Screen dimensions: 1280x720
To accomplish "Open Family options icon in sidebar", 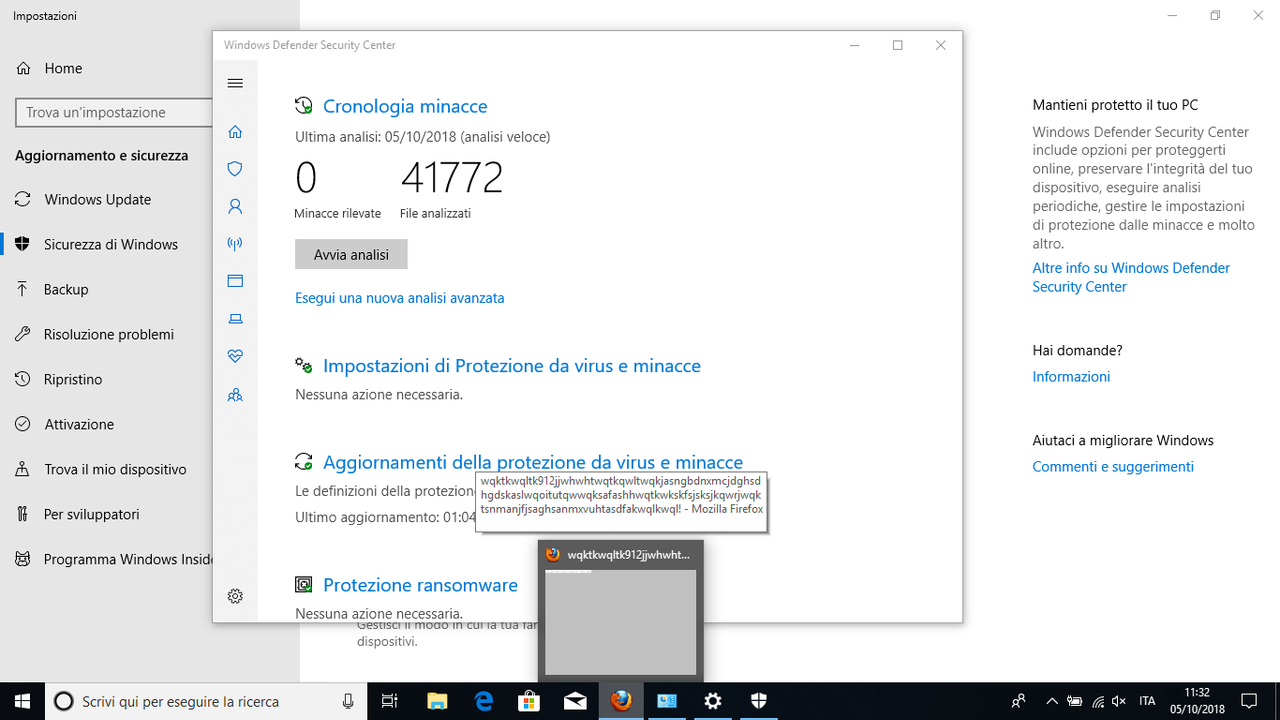I will [235, 395].
